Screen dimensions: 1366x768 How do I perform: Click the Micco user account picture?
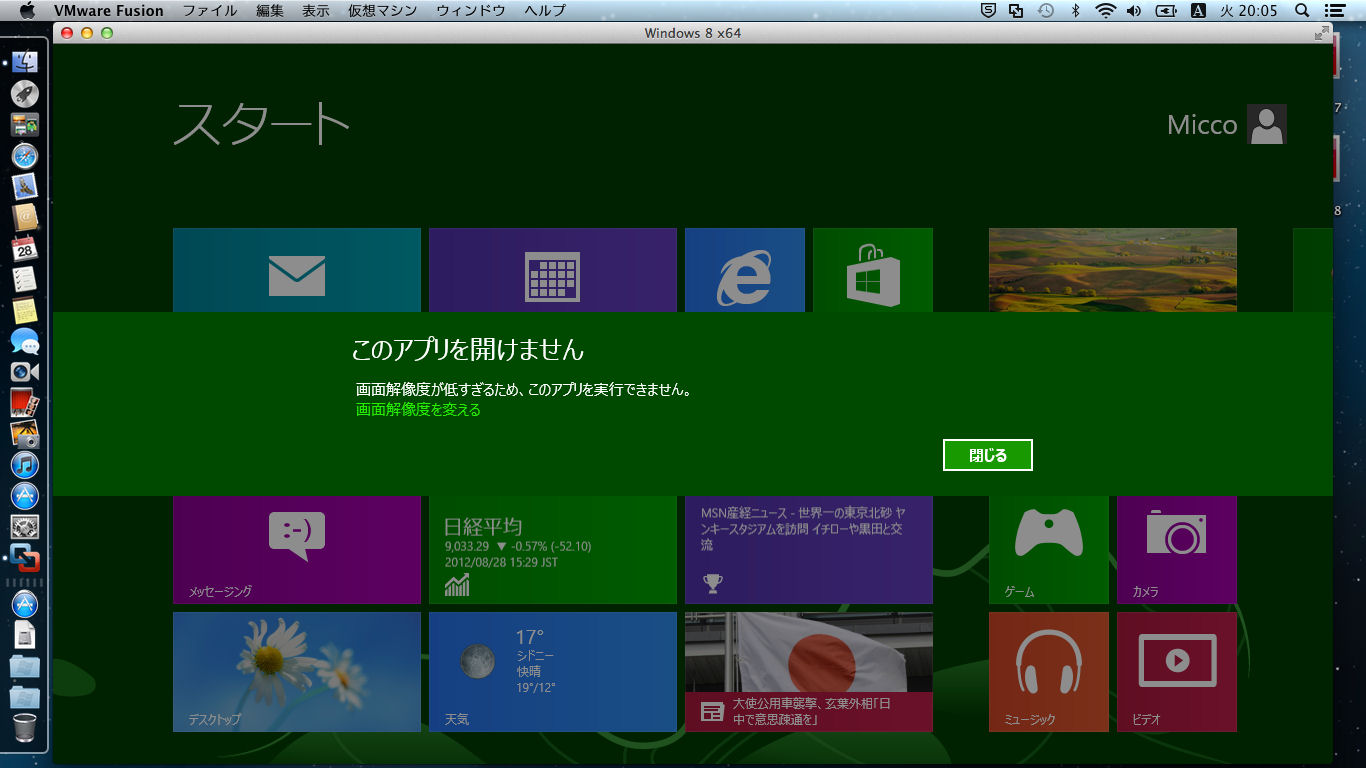tap(1267, 124)
